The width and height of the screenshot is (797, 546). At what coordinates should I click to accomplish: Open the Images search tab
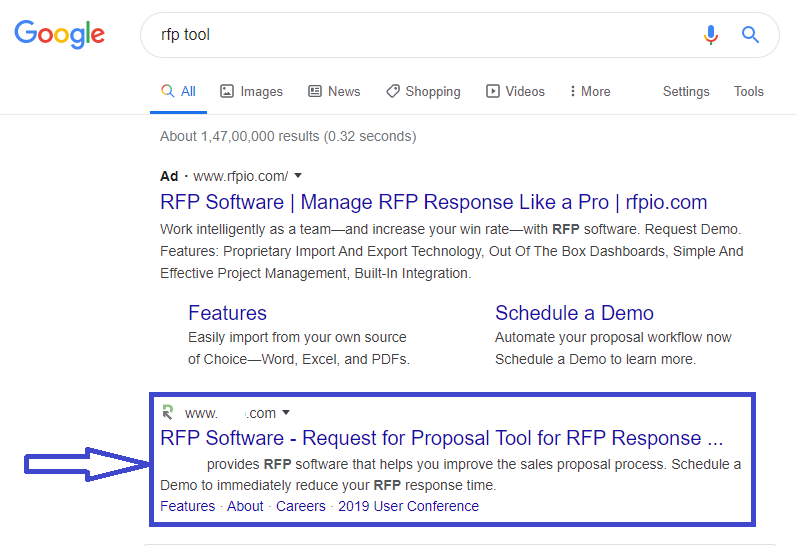(252, 91)
